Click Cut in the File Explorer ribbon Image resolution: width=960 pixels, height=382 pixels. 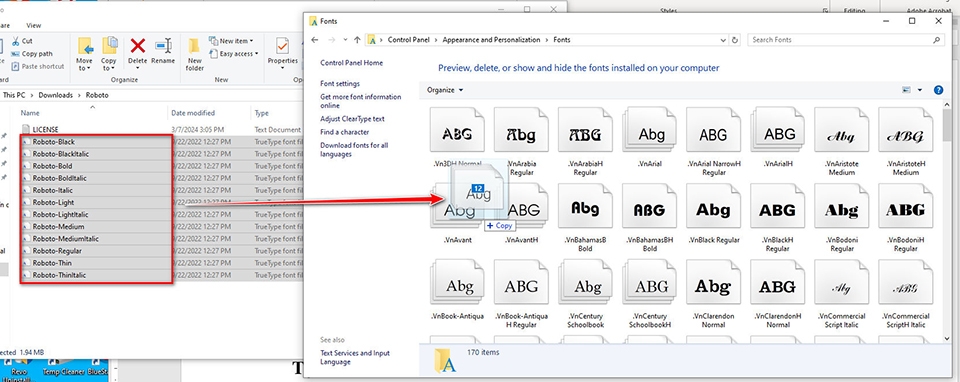click(22, 41)
